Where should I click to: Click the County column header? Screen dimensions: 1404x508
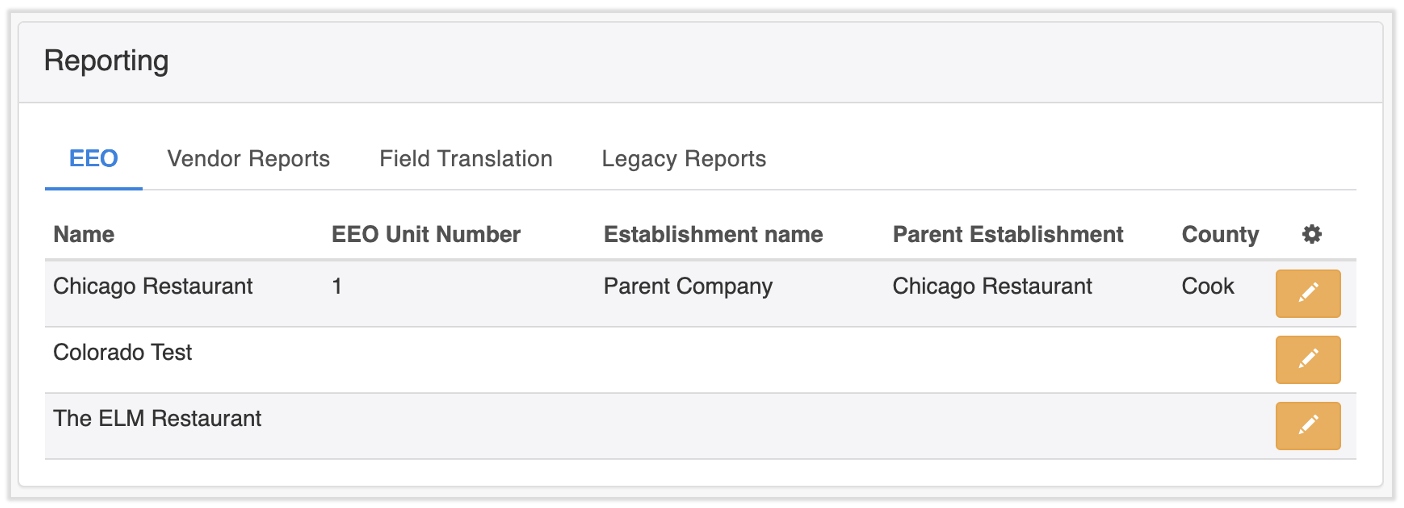1220,235
